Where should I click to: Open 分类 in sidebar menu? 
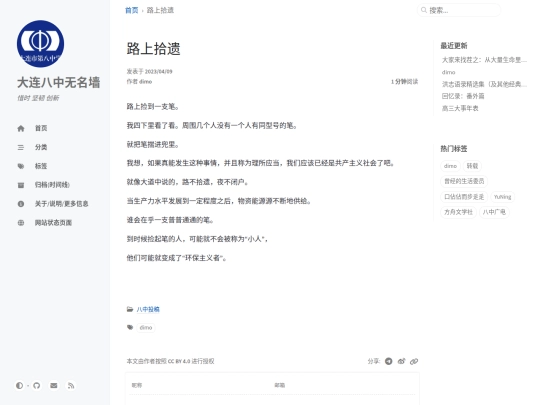coord(41,147)
